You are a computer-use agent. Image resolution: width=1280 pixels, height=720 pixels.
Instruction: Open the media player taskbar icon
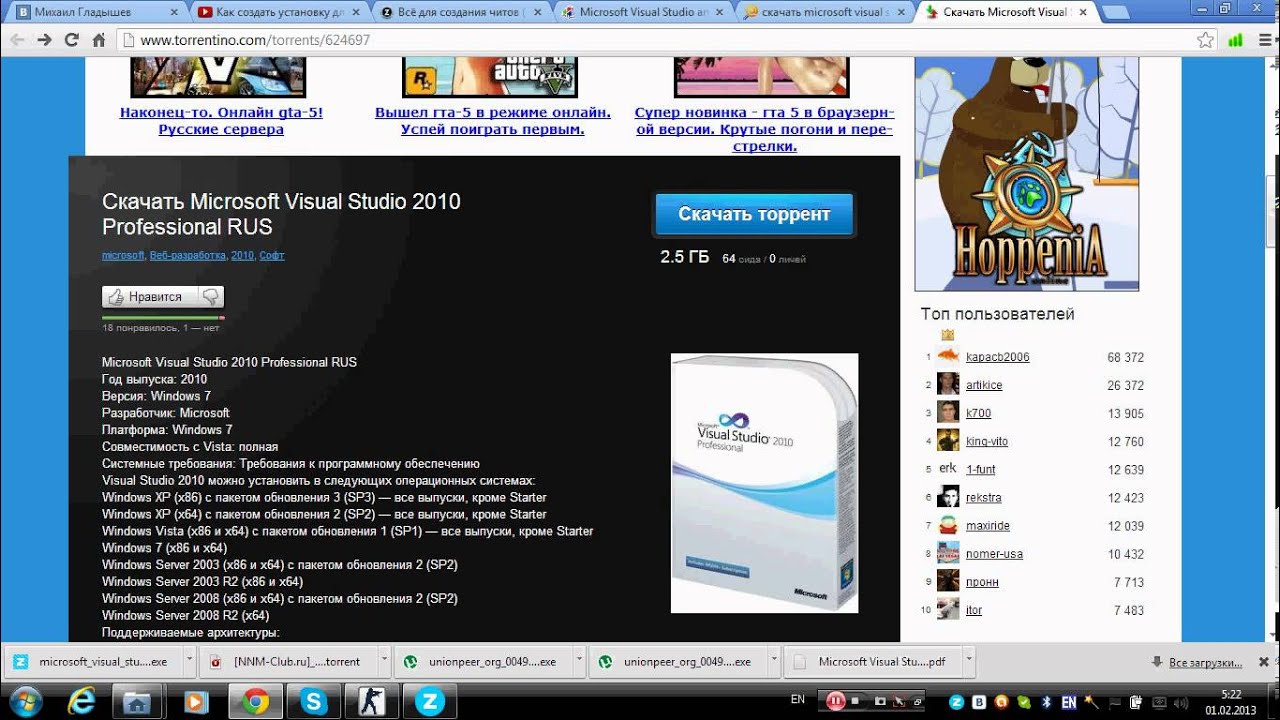coord(196,701)
